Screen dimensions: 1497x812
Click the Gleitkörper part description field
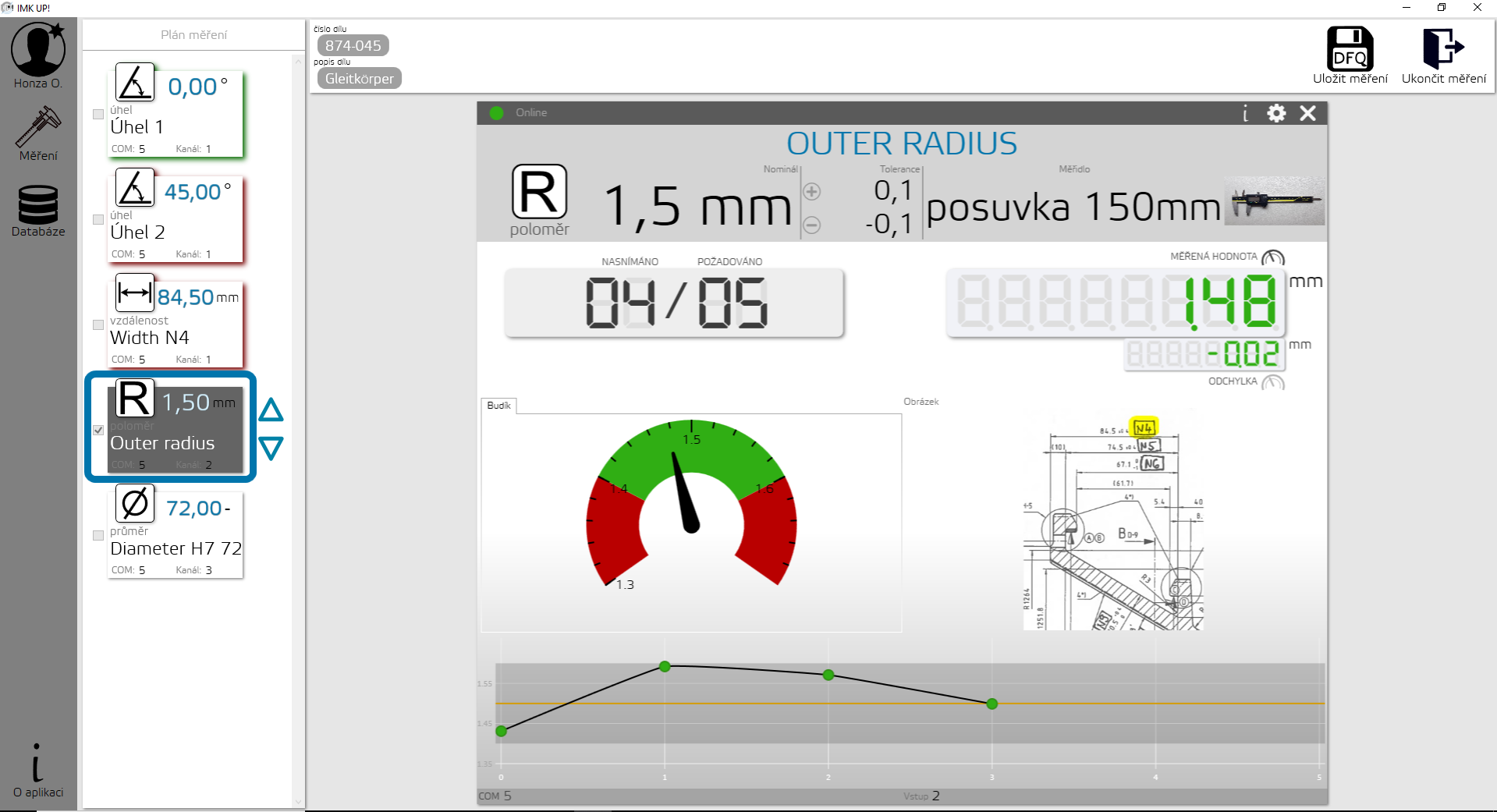point(359,79)
